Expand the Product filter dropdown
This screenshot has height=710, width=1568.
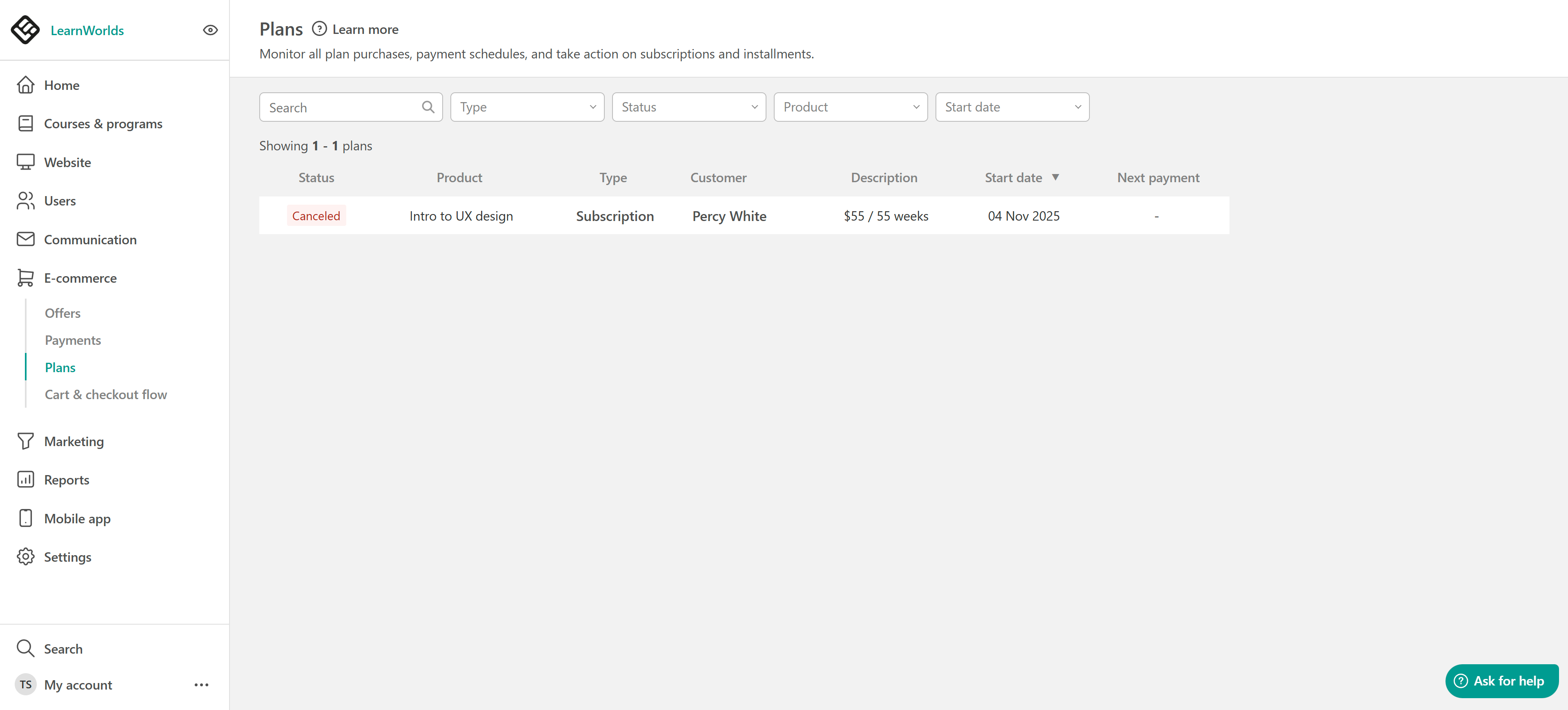click(850, 107)
